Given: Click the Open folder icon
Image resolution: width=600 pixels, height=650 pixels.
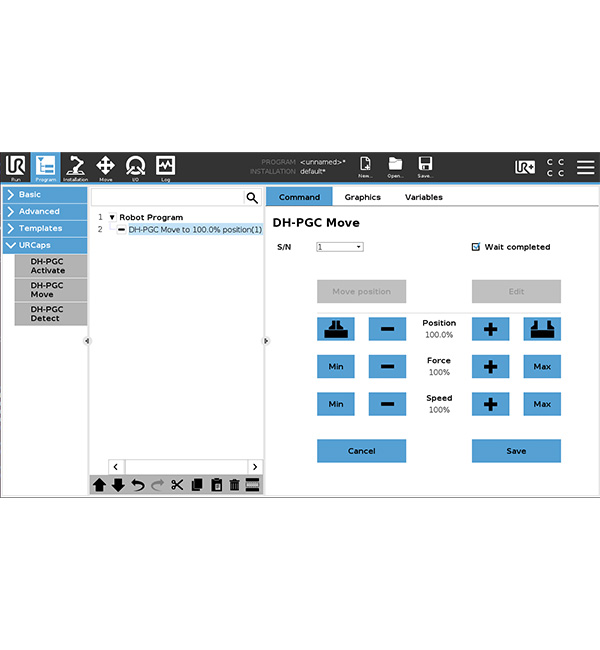Looking at the screenshot, I should tap(395, 167).
